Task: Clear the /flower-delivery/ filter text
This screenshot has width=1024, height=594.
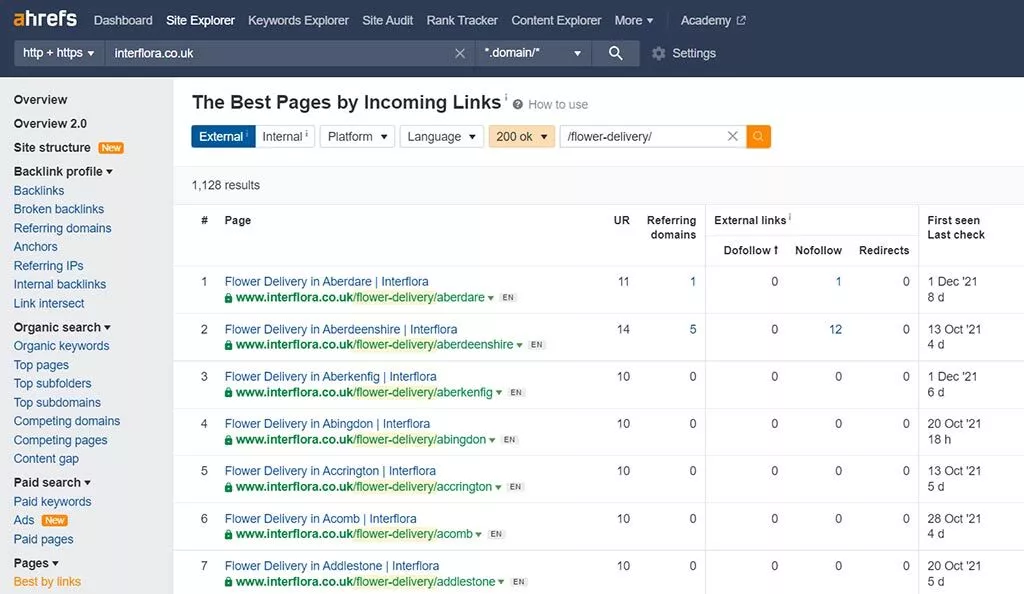Action: click(x=732, y=136)
